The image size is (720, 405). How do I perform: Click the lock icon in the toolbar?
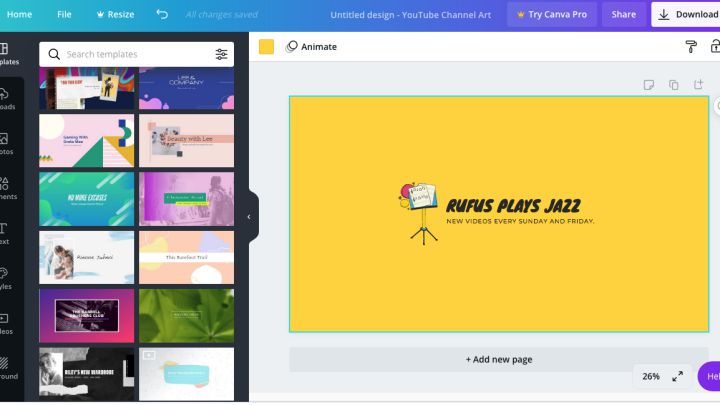click(715, 46)
